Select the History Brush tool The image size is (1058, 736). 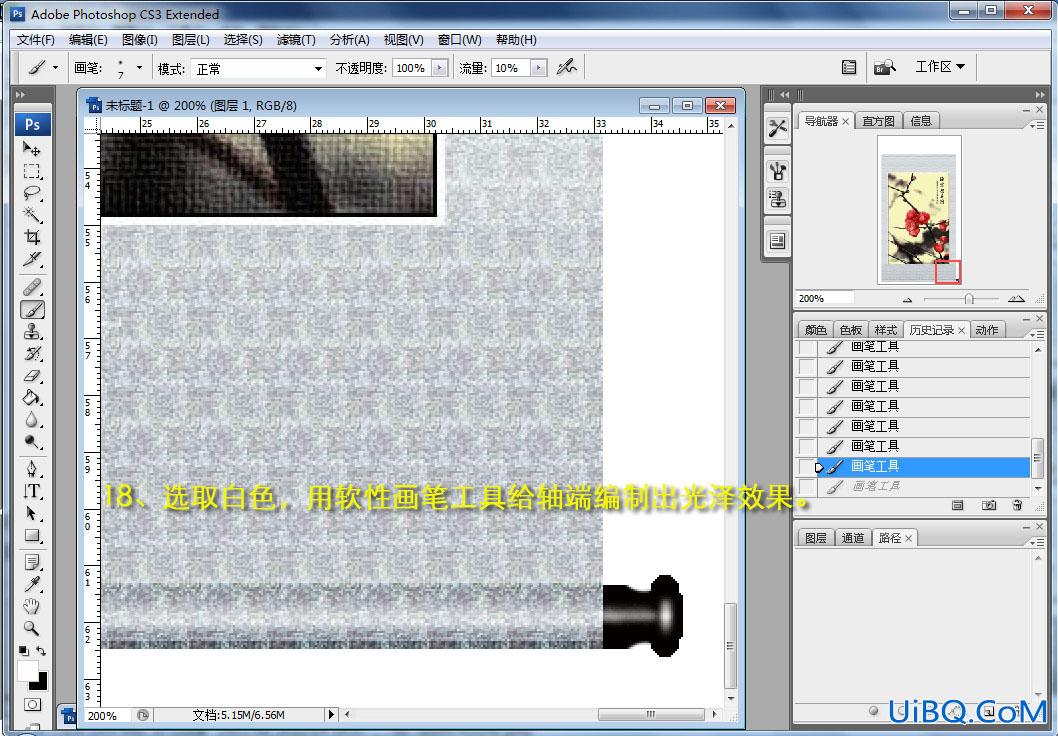pyautogui.click(x=32, y=353)
